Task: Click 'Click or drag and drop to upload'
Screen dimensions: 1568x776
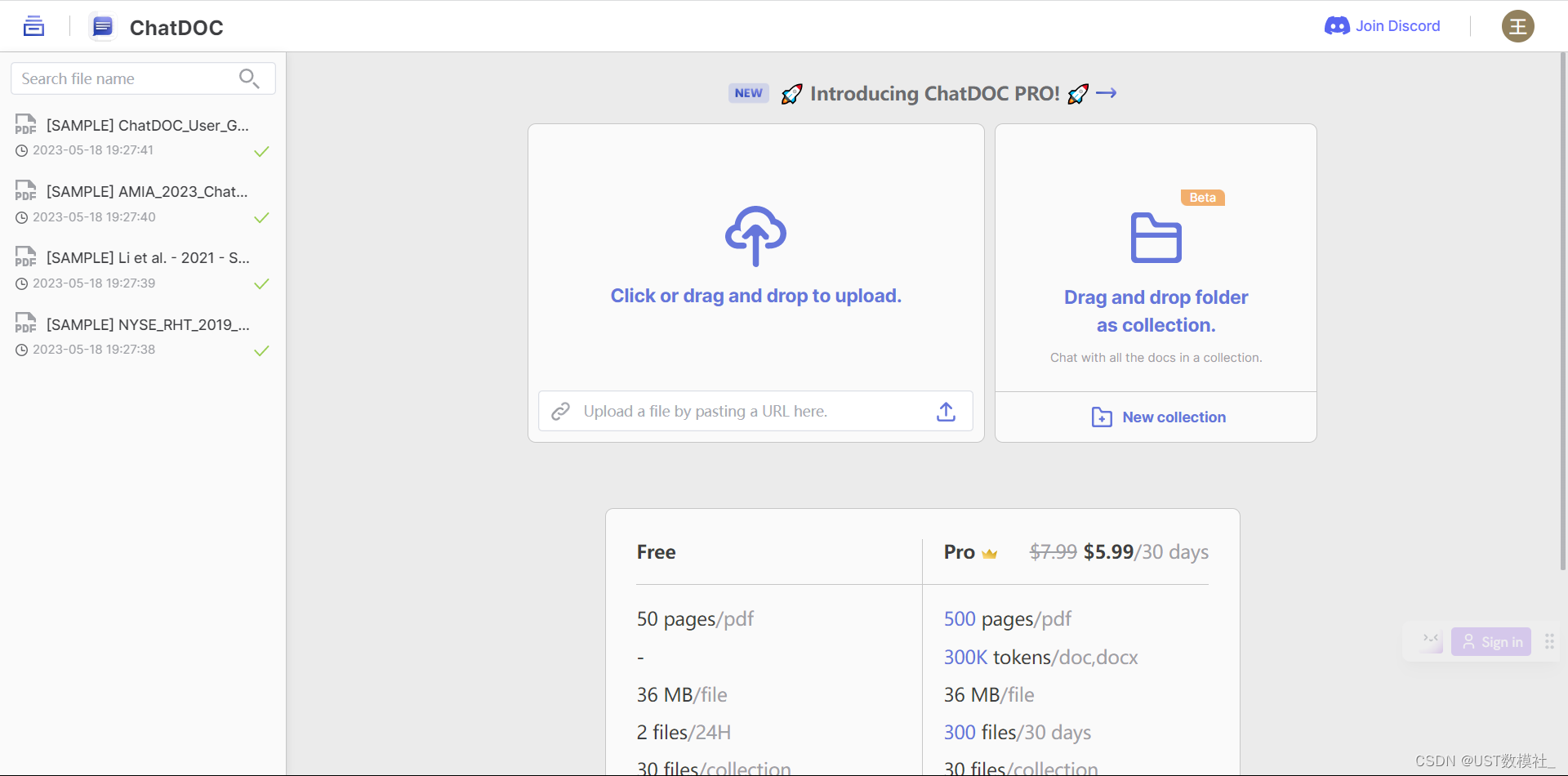Action: (755, 296)
